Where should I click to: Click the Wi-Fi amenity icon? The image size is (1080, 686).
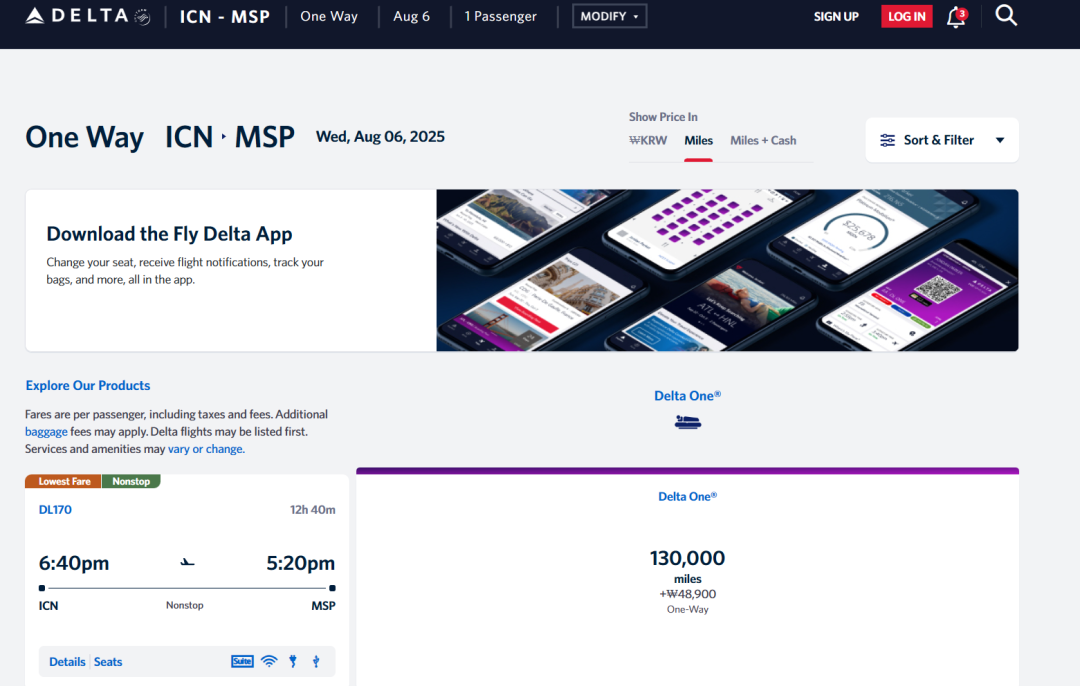268,661
